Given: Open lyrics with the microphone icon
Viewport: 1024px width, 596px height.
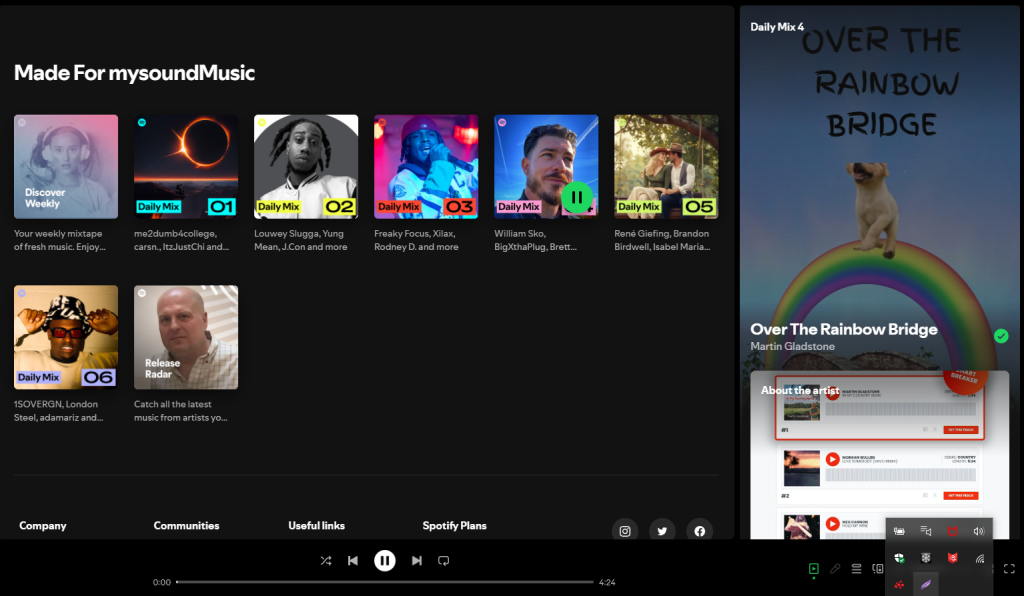Looking at the screenshot, I should (x=835, y=569).
